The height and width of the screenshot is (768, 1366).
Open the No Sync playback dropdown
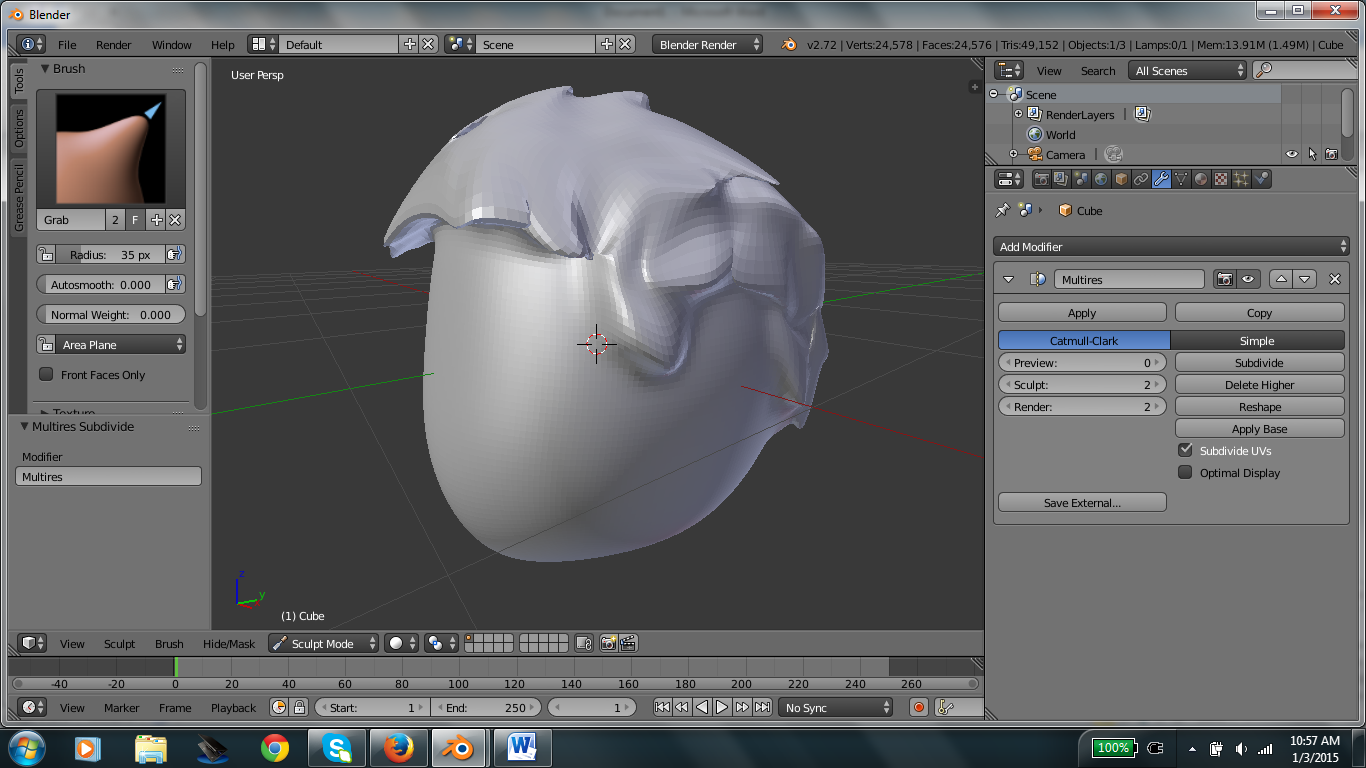click(836, 707)
